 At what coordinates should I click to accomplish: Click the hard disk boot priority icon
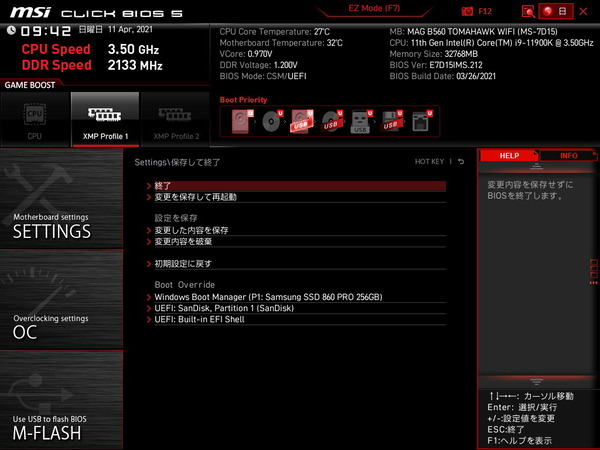click(243, 122)
